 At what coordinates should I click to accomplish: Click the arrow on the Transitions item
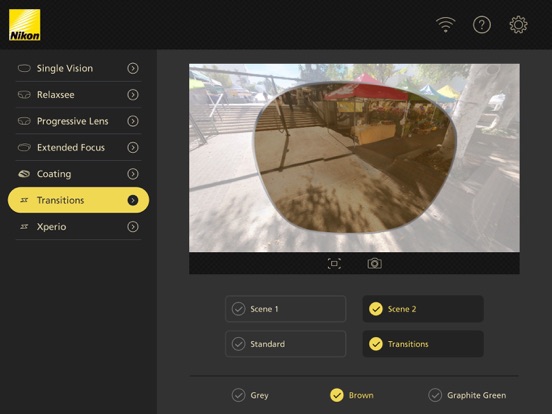coord(133,200)
